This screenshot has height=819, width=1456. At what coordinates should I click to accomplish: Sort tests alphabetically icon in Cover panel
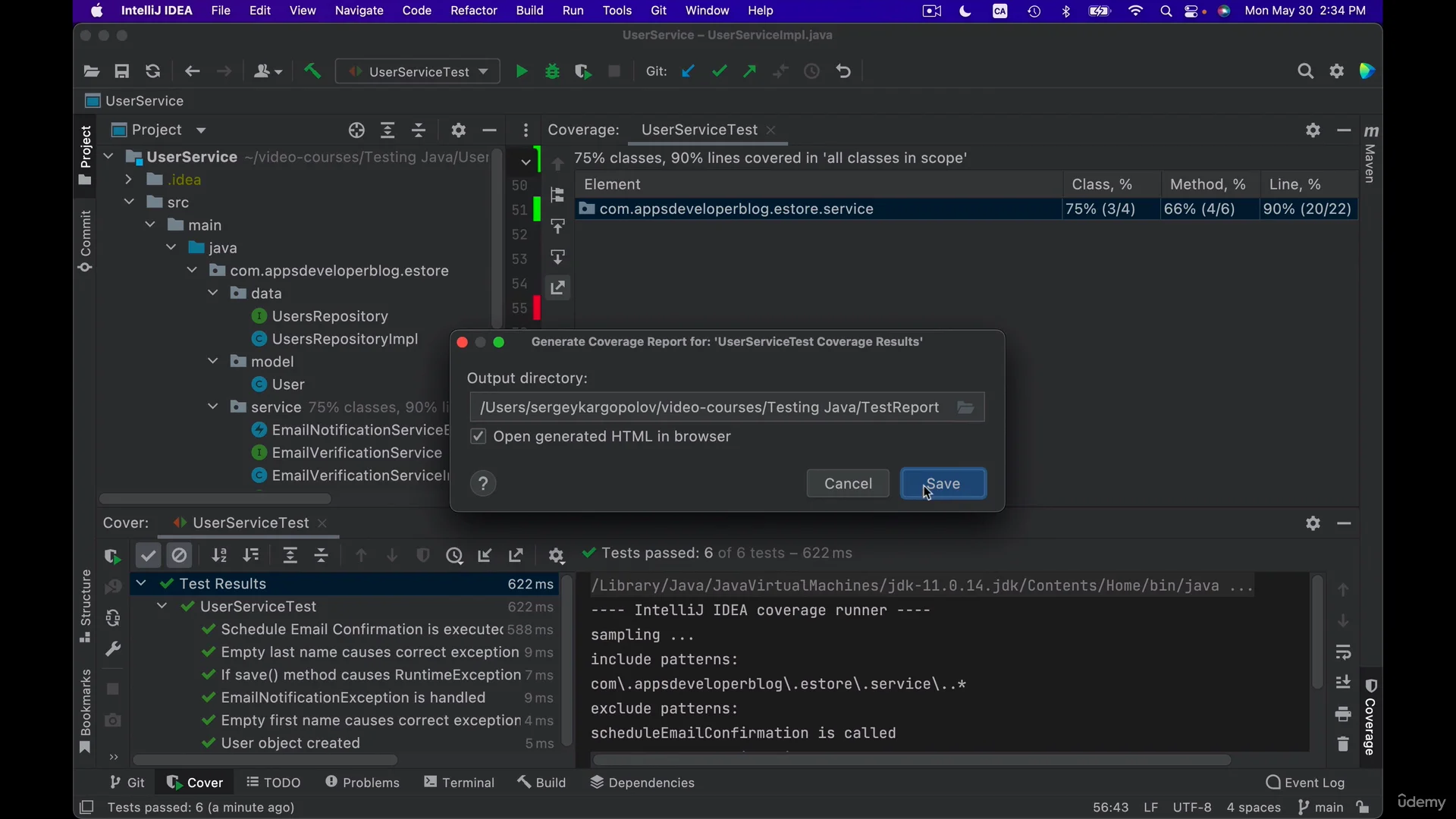click(219, 556)
